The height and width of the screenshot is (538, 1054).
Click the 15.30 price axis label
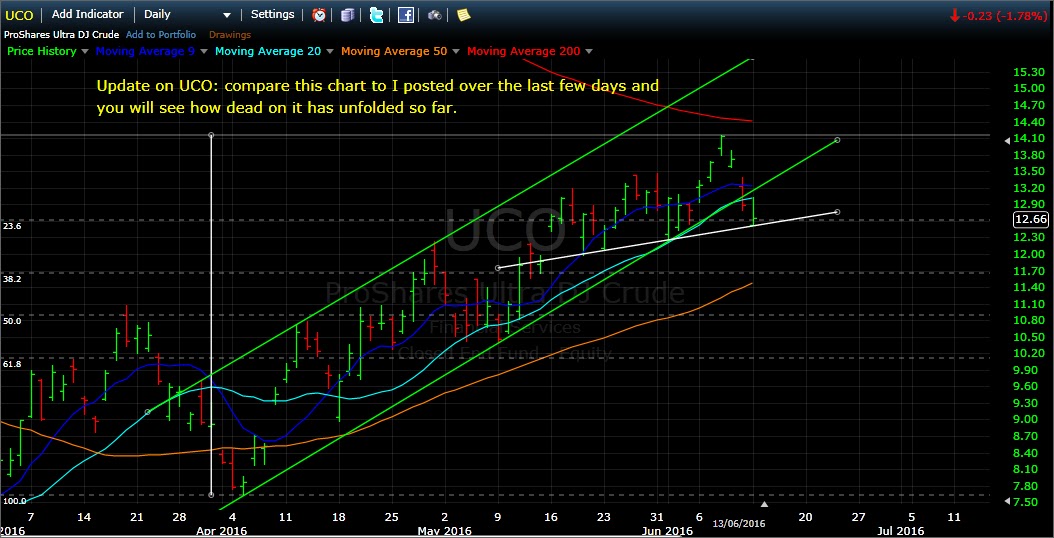coord(1030,72)
